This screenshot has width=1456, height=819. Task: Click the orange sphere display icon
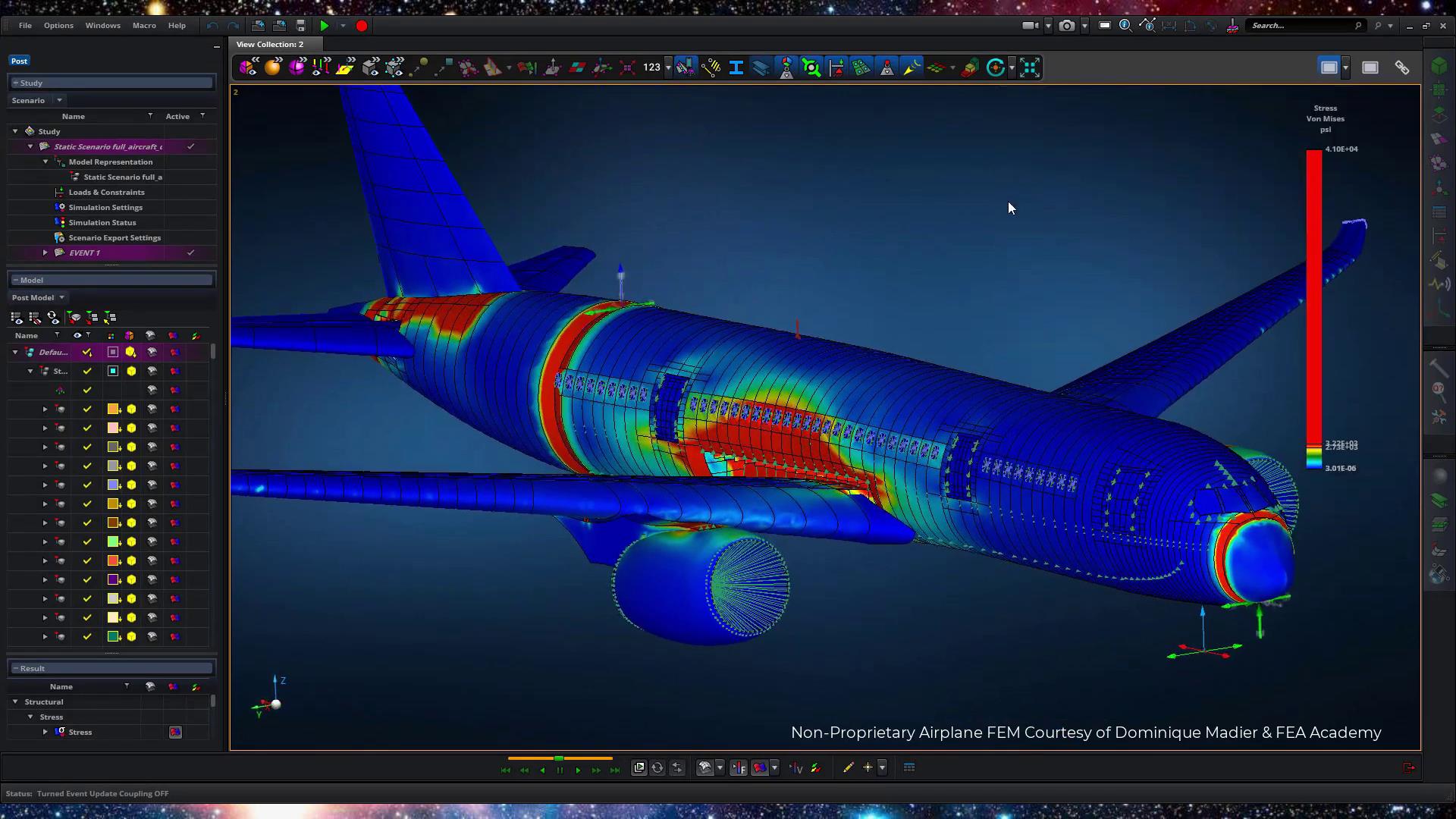[x=272, y=67]
